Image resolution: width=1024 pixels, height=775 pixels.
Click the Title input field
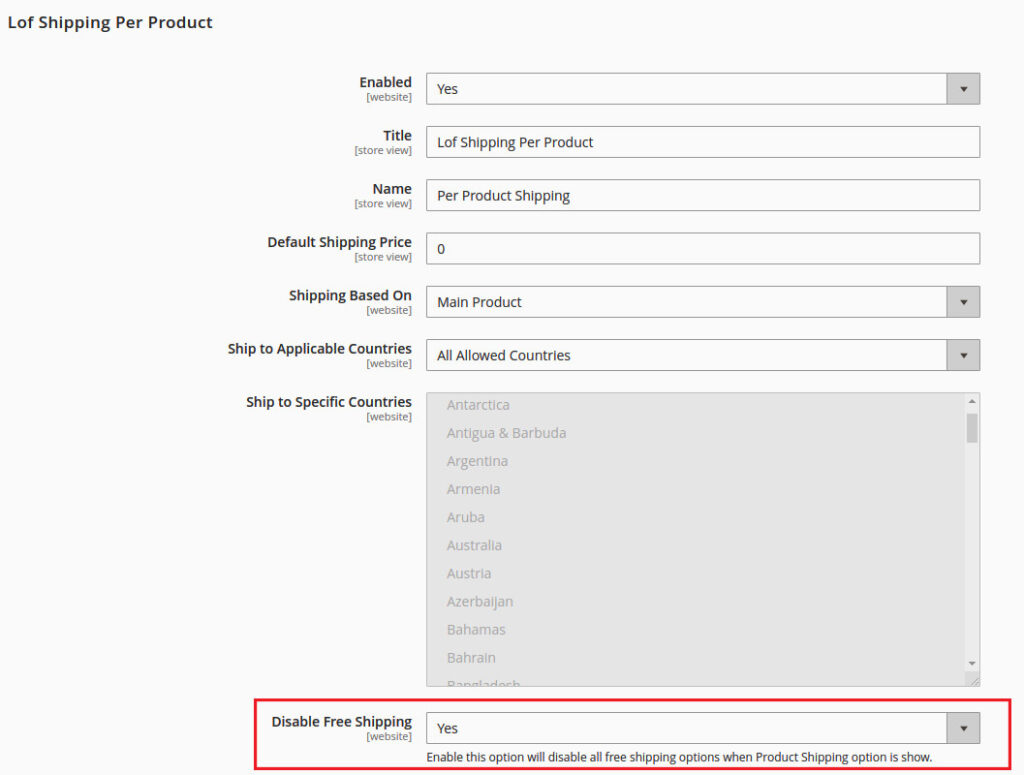coord(702,142)
